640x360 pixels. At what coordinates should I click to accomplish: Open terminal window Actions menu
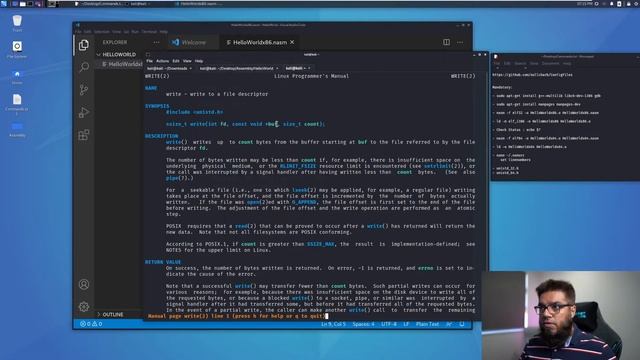[162, 61]
